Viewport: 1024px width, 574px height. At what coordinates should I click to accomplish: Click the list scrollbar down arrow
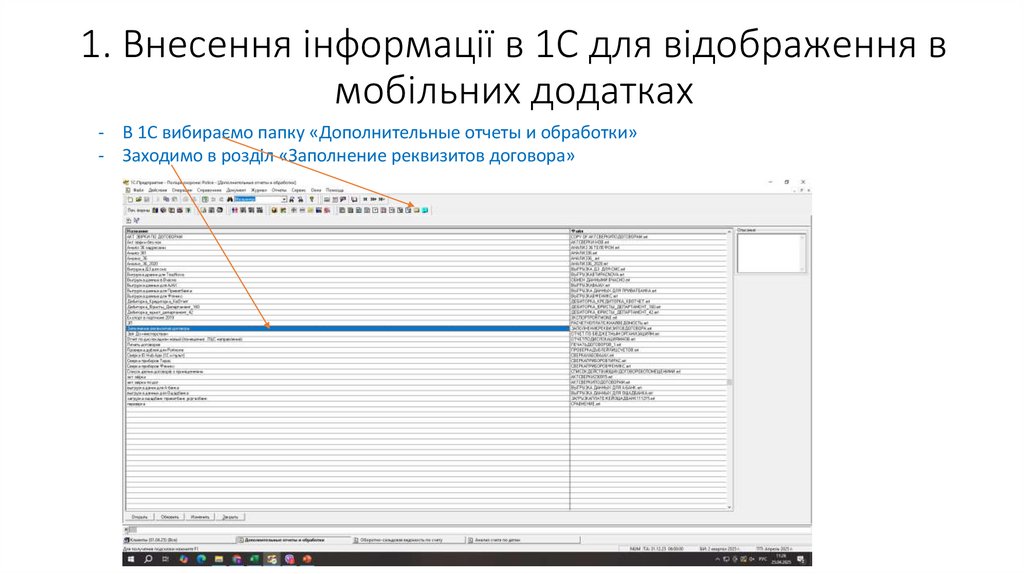(729, 507)
